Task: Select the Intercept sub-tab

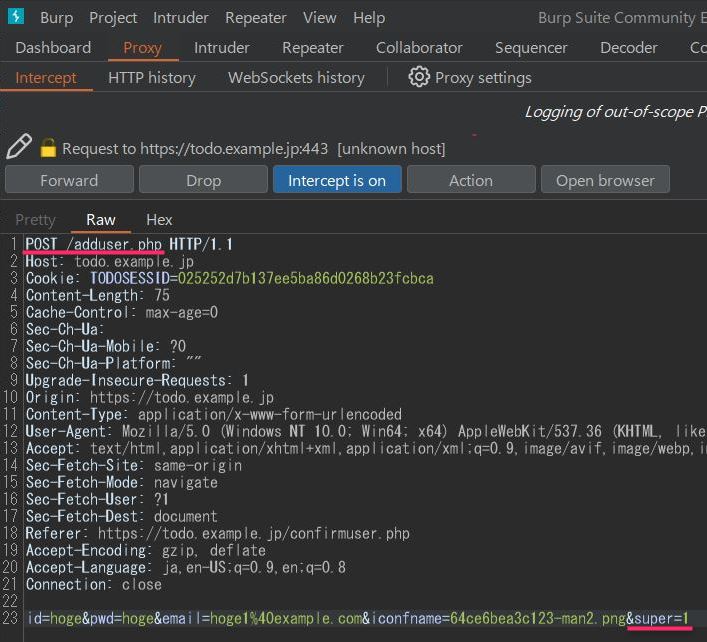Action: (46, 78)
